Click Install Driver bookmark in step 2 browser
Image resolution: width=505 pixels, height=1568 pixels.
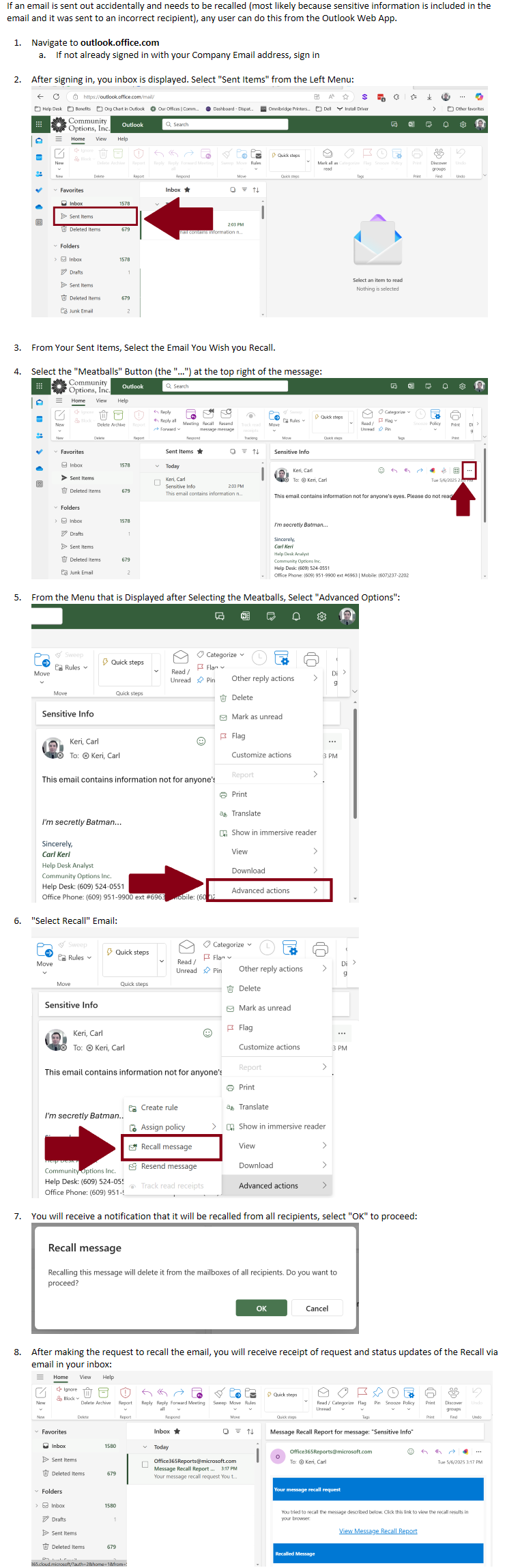tap(353, 108)
